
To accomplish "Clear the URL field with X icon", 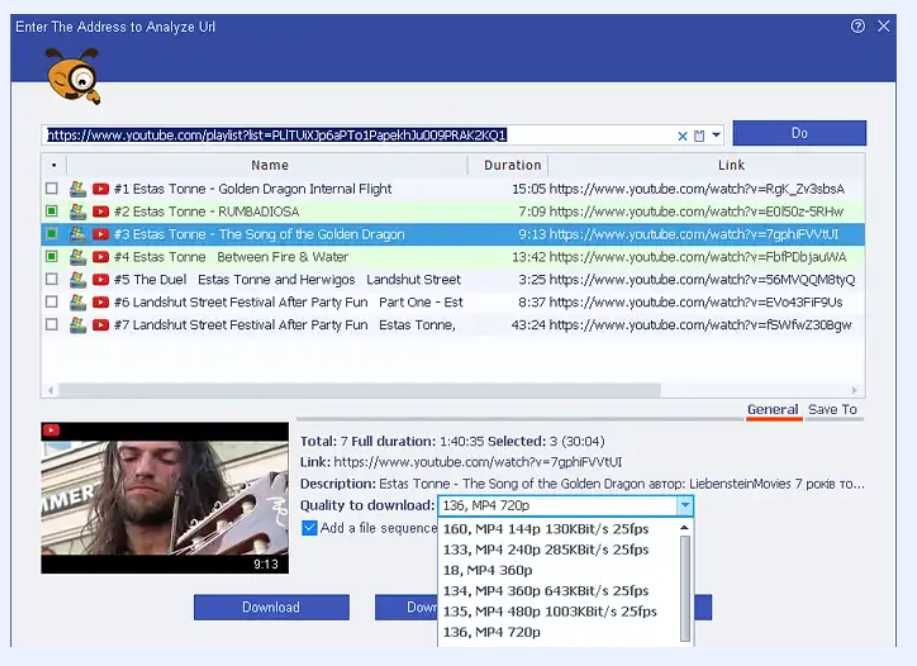I will 682,136.
